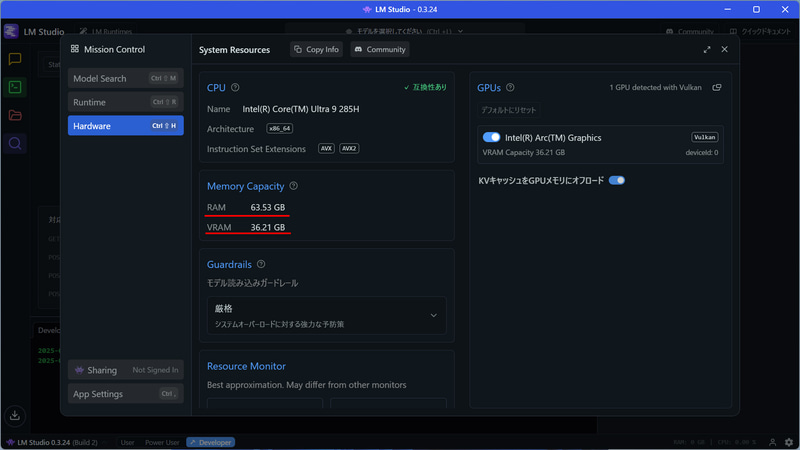Click the 'VRAM Capacity 36.21 GB' text on GPU card
This screenshot has width=800, height=450.
click(523, 152)
